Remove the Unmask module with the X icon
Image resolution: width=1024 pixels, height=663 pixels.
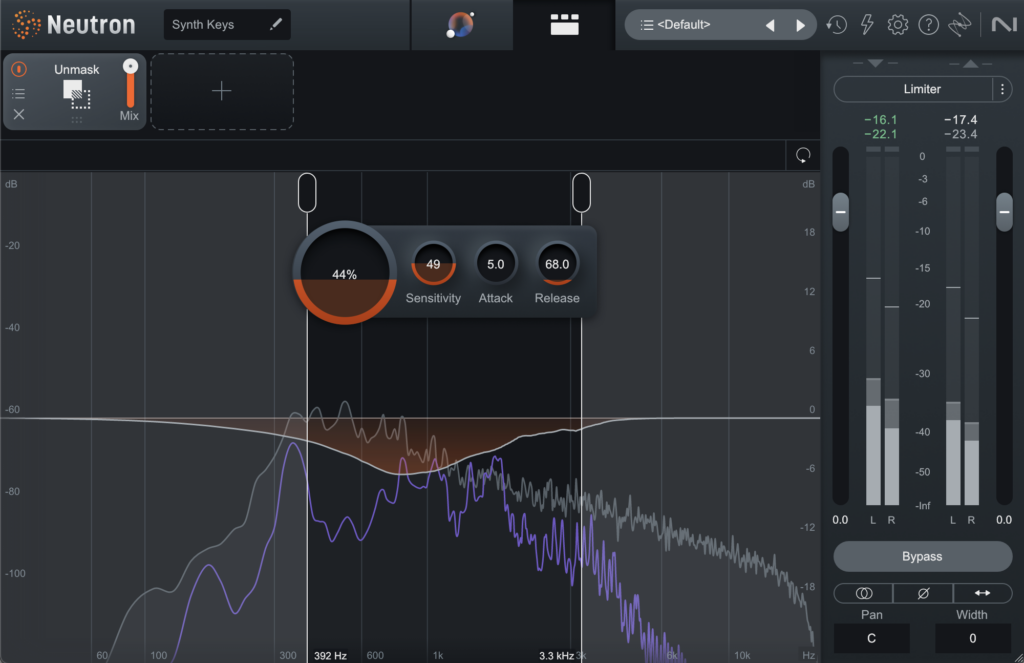pos(19,114)
